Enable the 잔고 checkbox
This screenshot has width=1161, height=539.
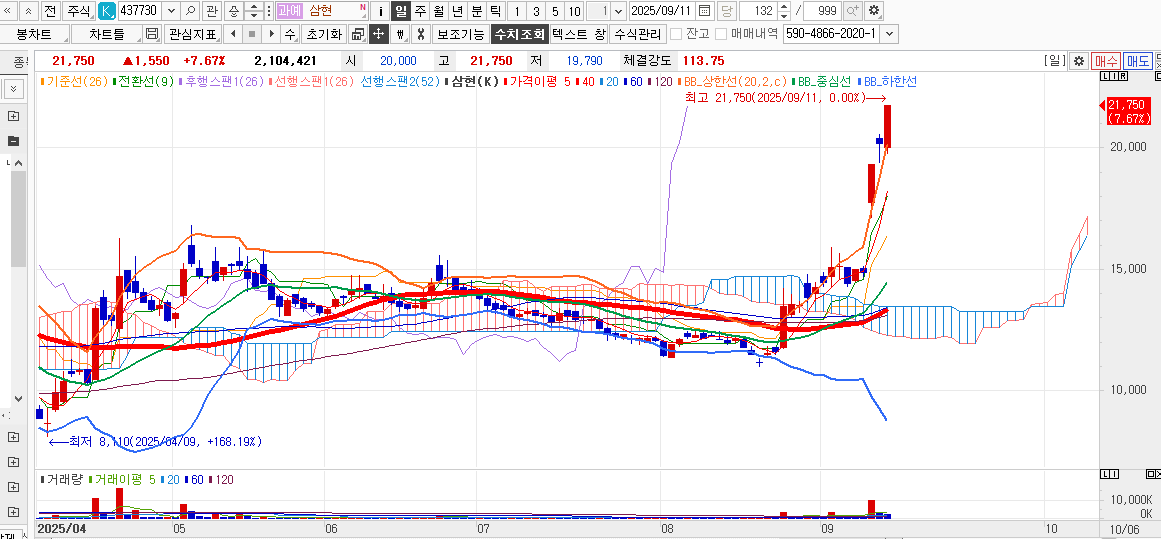[676, 34]
